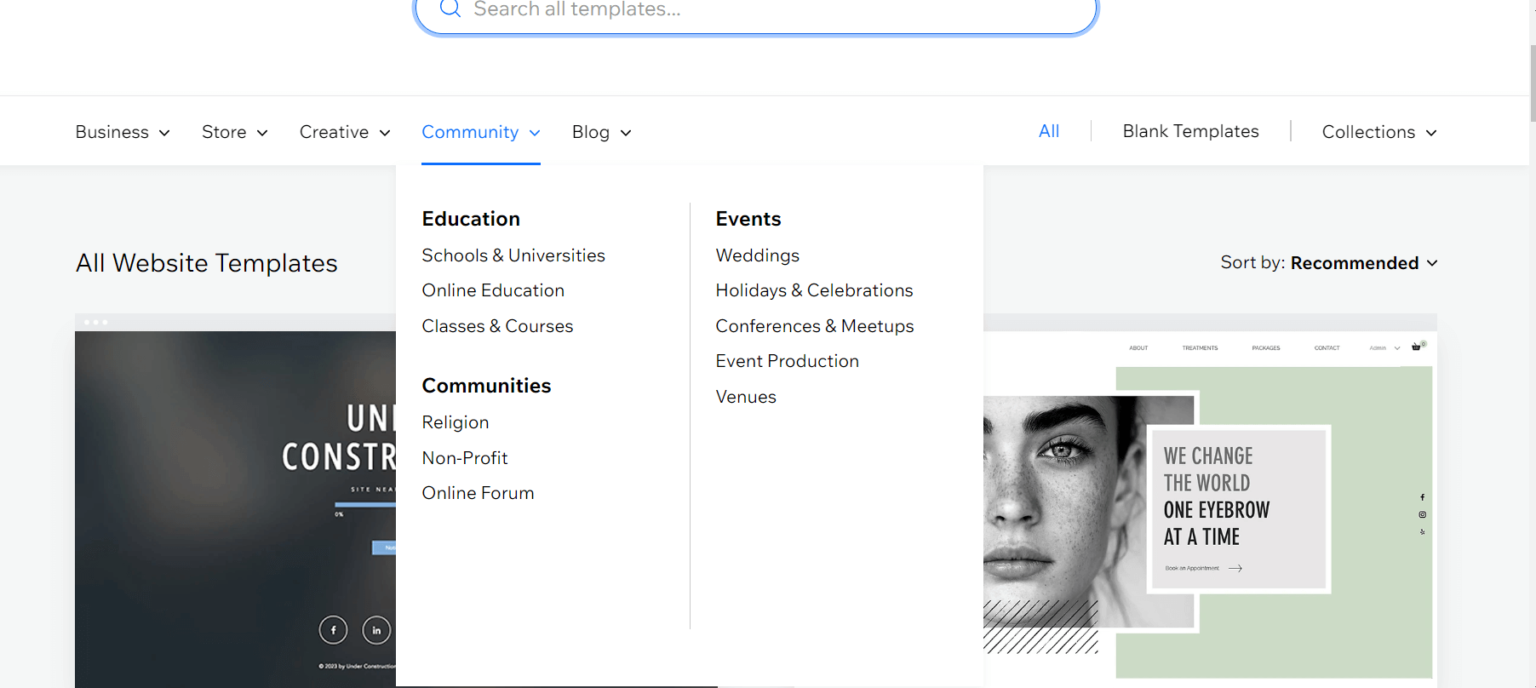Click the LinkedIn icon in Under Construction template

[x=376, y=630]
